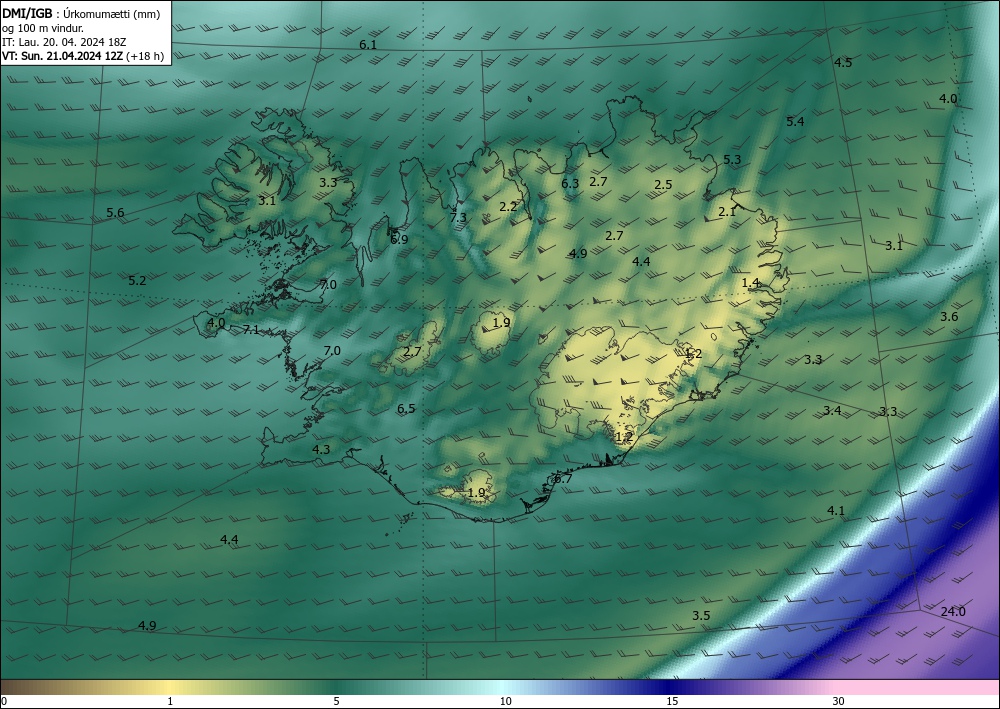
Task: Click the 'og 100 m vindur.' subtitle text
Action: click(43, 28)
